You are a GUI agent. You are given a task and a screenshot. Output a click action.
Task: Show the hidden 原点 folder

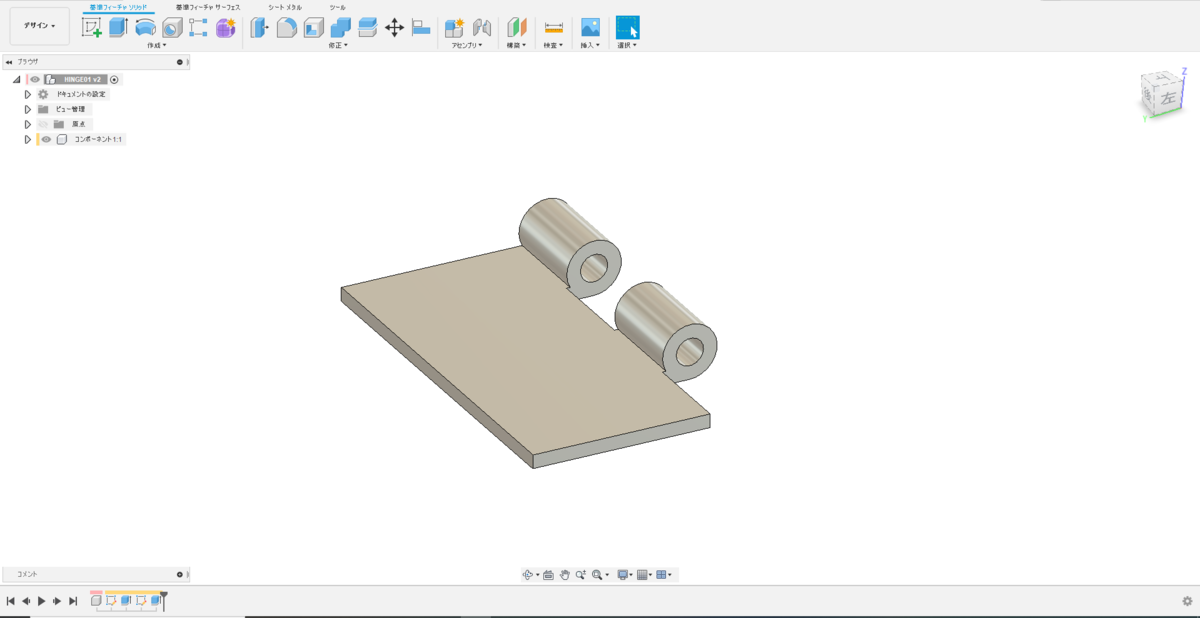click(43, 124)
